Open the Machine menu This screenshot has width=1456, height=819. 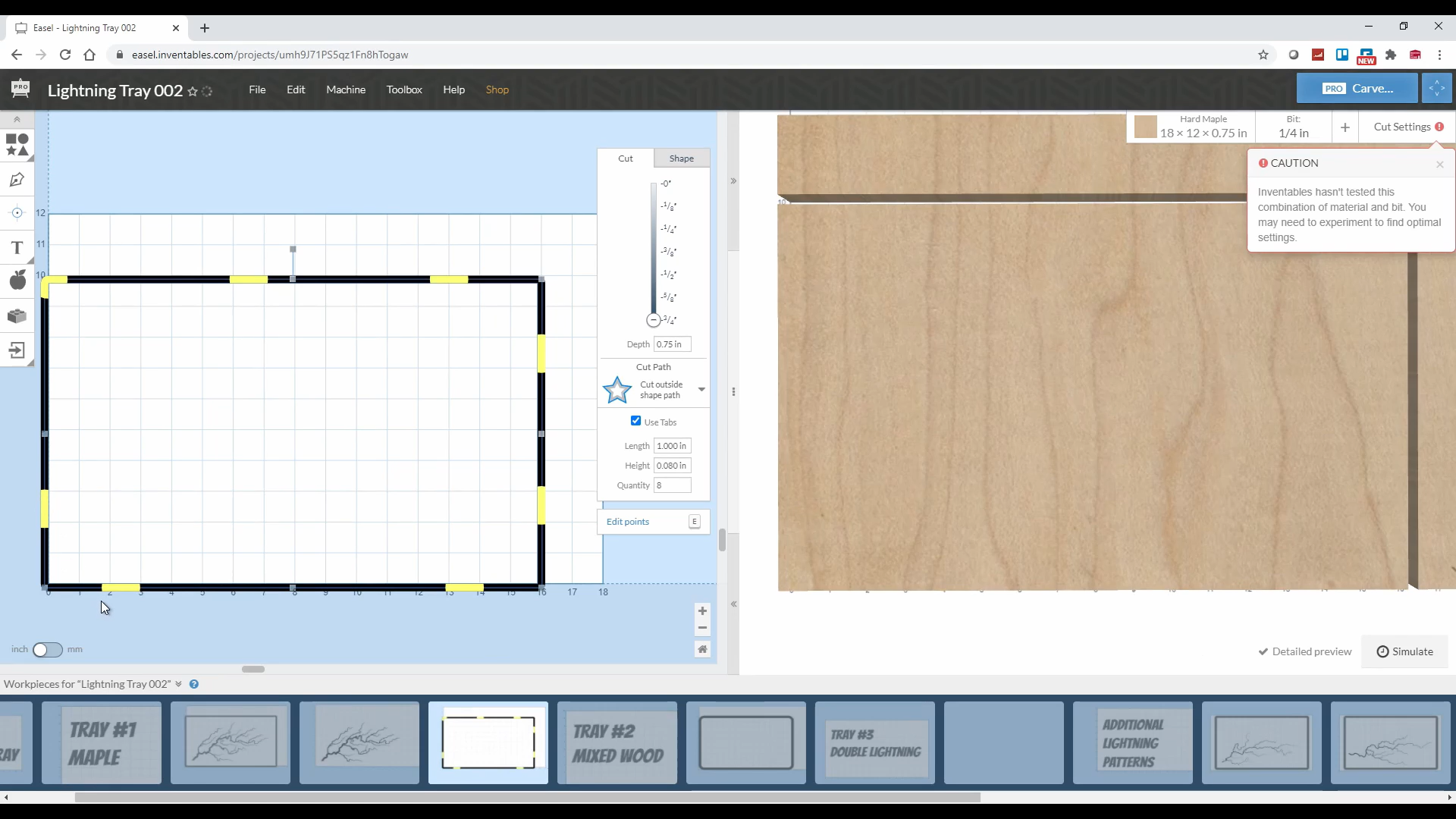pyautogui.click(x=346, y=89)
